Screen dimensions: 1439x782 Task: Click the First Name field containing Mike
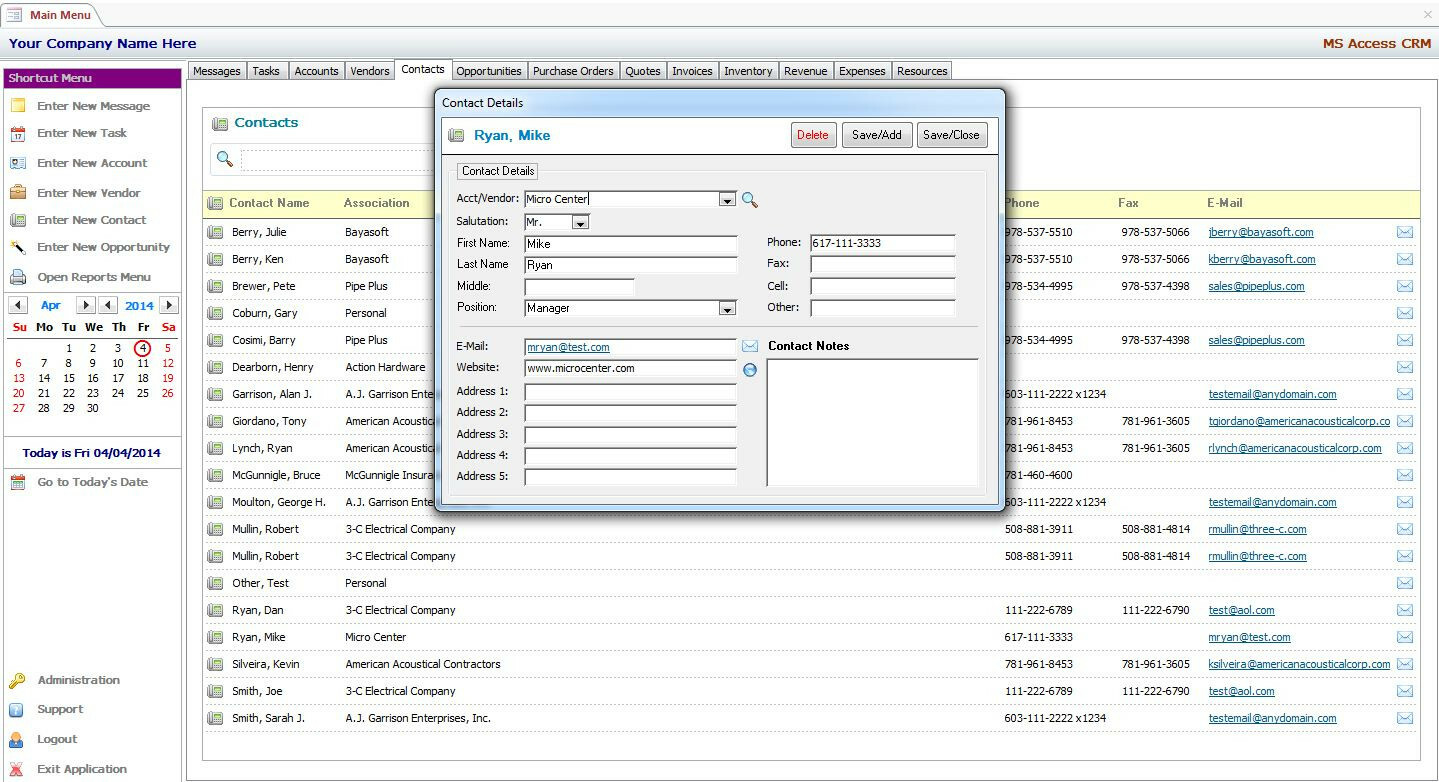tap(630, 244)
